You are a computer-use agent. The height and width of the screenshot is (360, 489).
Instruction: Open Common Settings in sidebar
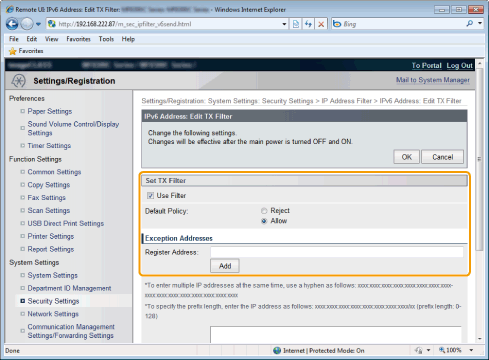pyautogui.click(x=54, y=172)
